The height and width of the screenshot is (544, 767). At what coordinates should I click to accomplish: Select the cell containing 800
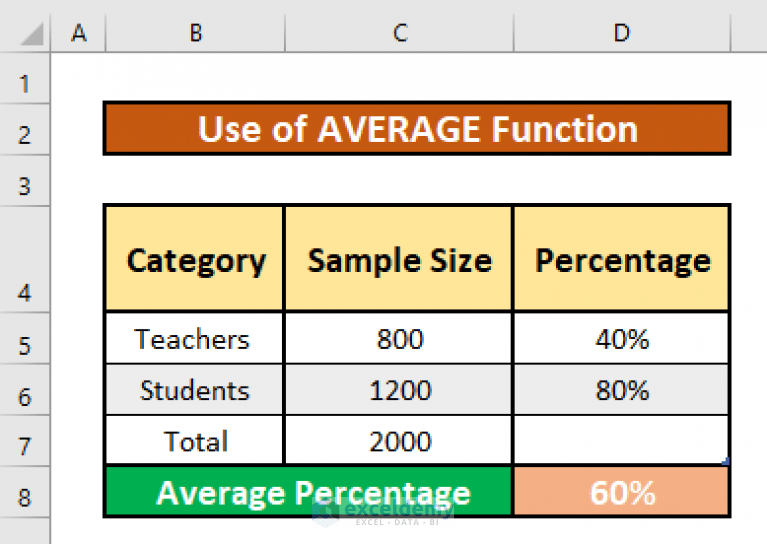click(x=399, y=339)
